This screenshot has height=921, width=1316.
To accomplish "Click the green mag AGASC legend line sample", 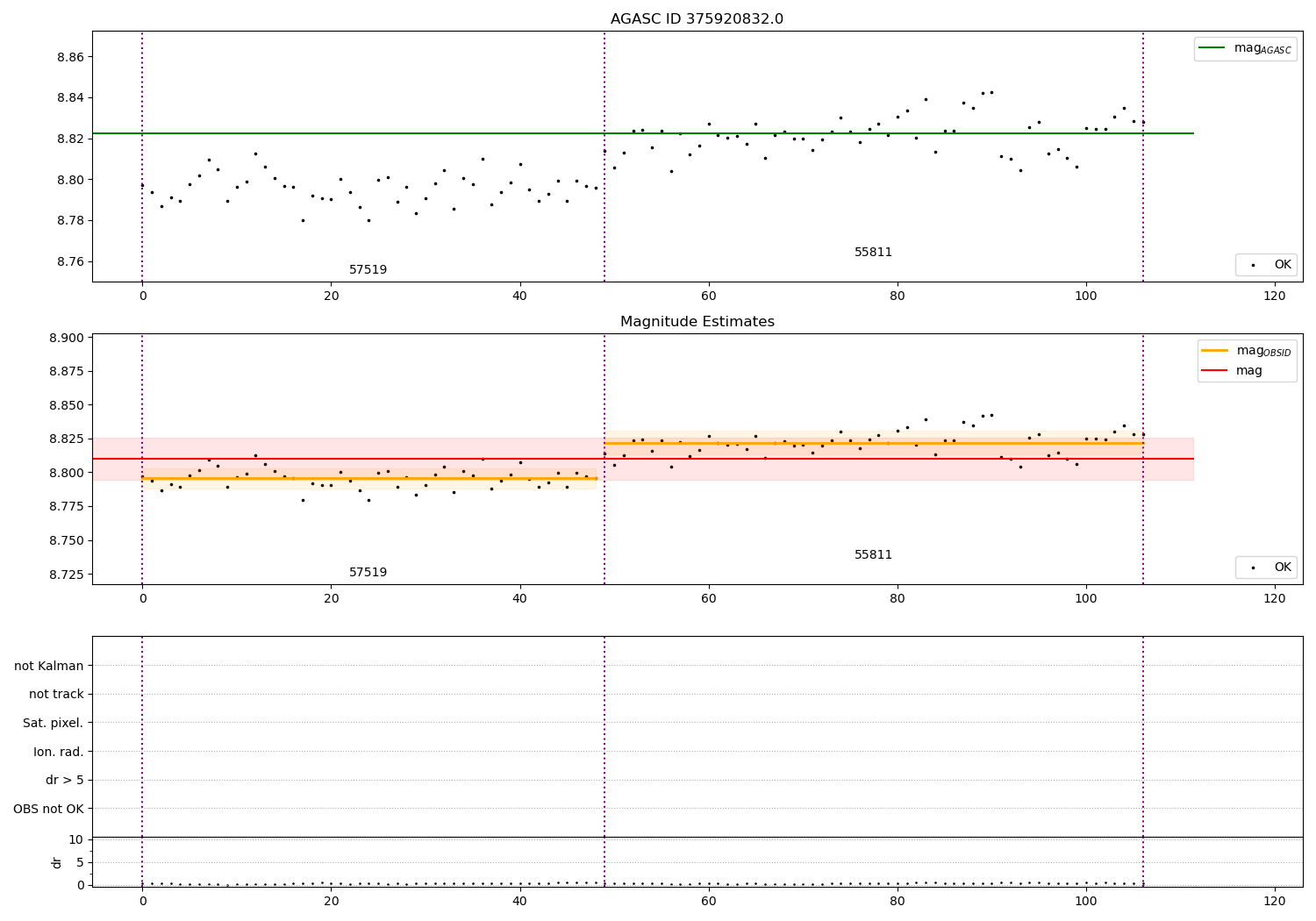I will pyautogui.click(x=1212, y=48).
